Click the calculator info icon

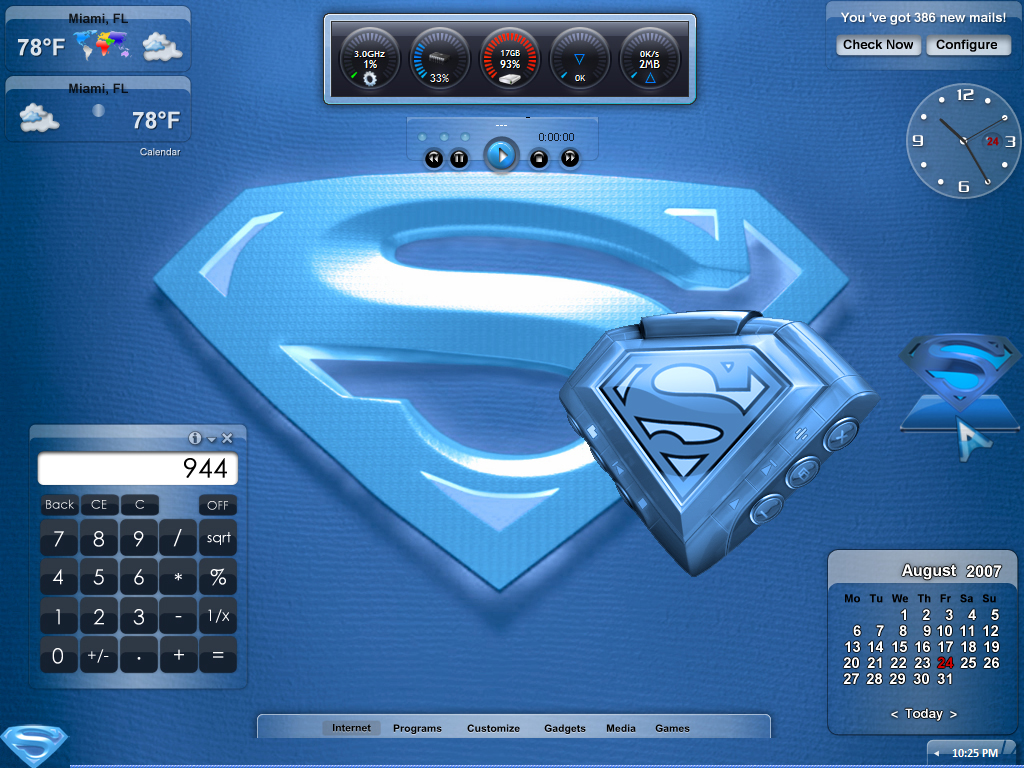pos(195,438)
